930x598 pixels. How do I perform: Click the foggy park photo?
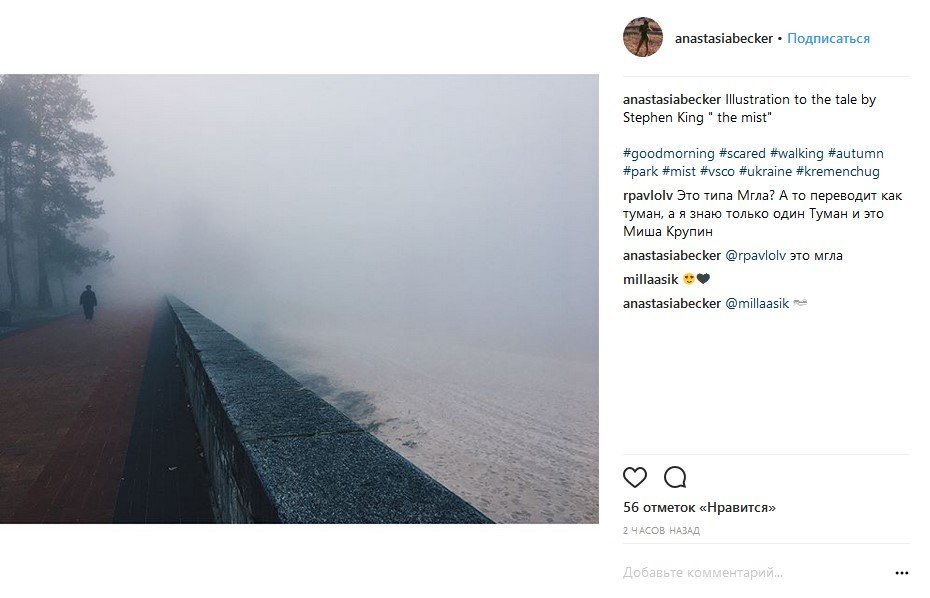pos(299,298)
